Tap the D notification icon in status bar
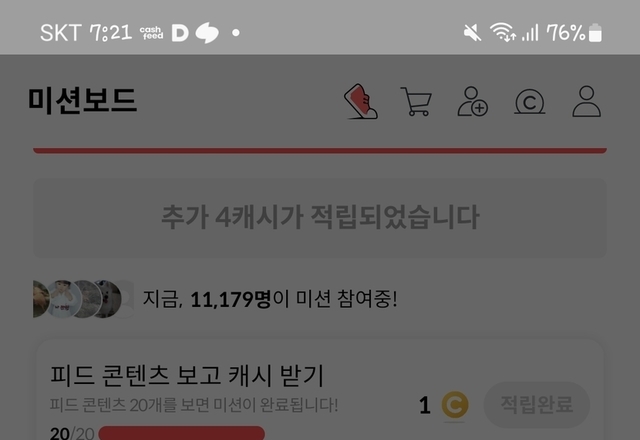Viewport: 640px width, 440px height. pos(180,33)
